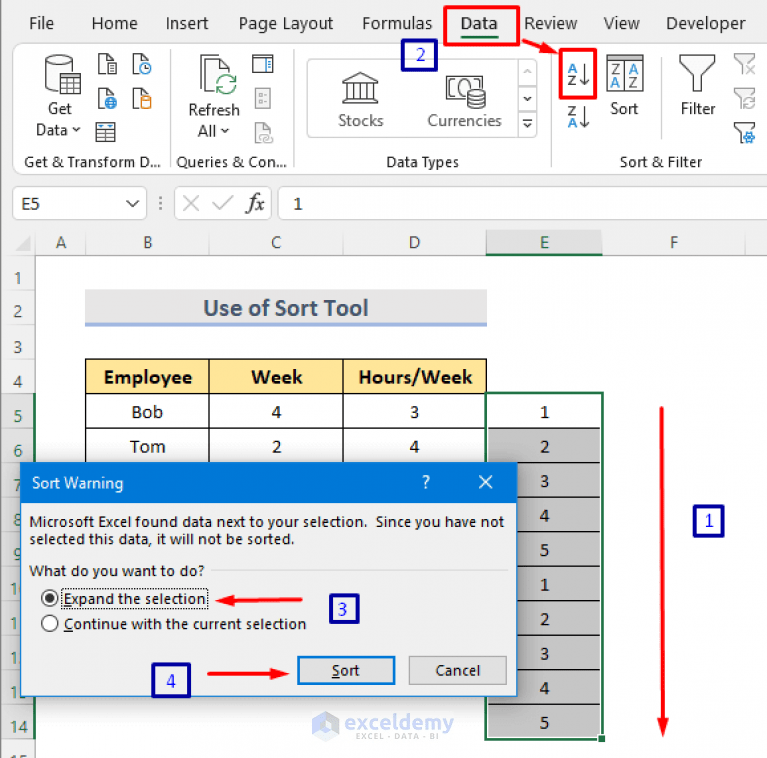This screenshot has width=767, height=758.
Task: Click the cell containing Tom
Action: (x=147, y=446)
